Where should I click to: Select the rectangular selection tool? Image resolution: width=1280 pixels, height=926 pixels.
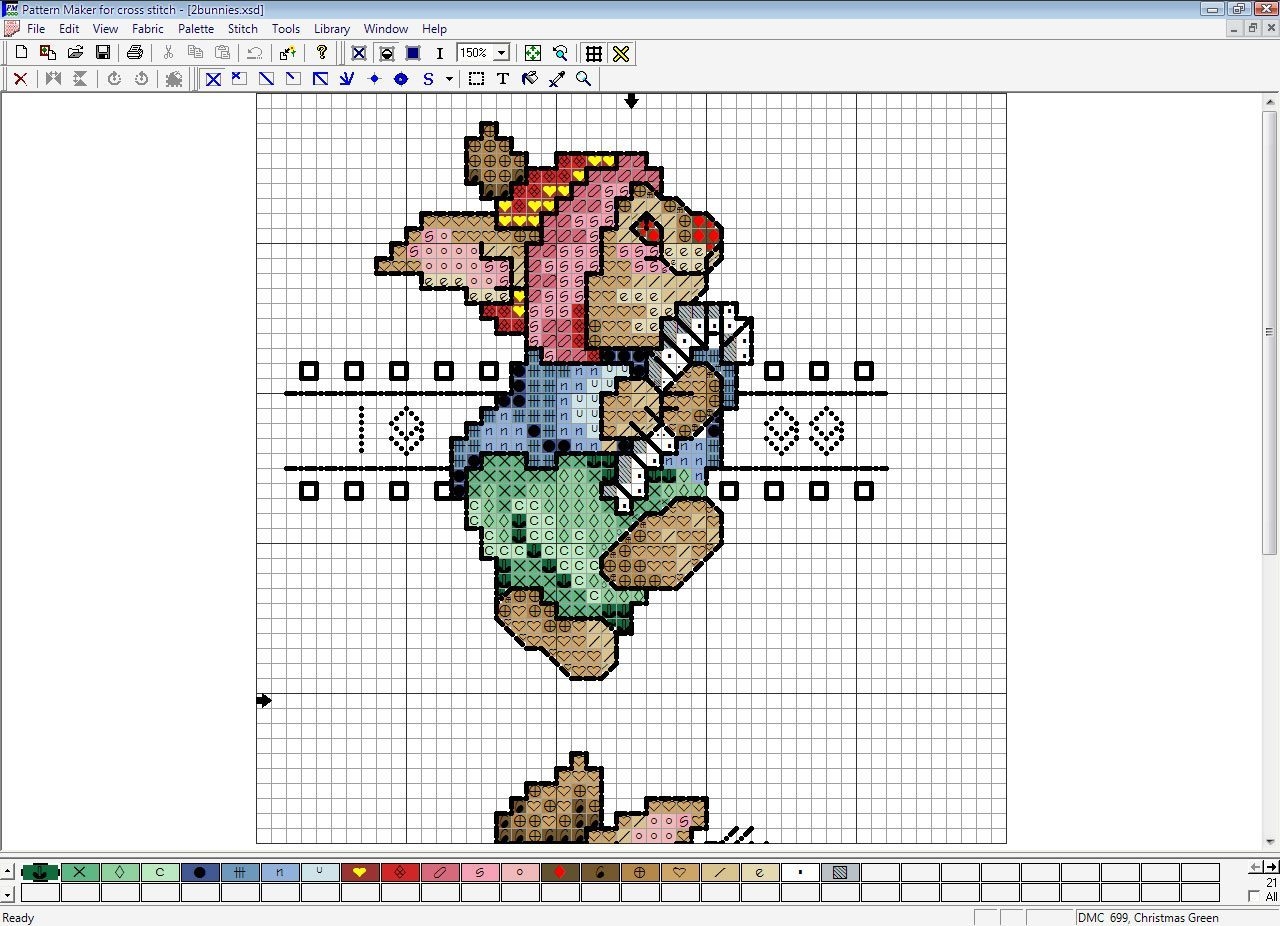click(476, 78)
